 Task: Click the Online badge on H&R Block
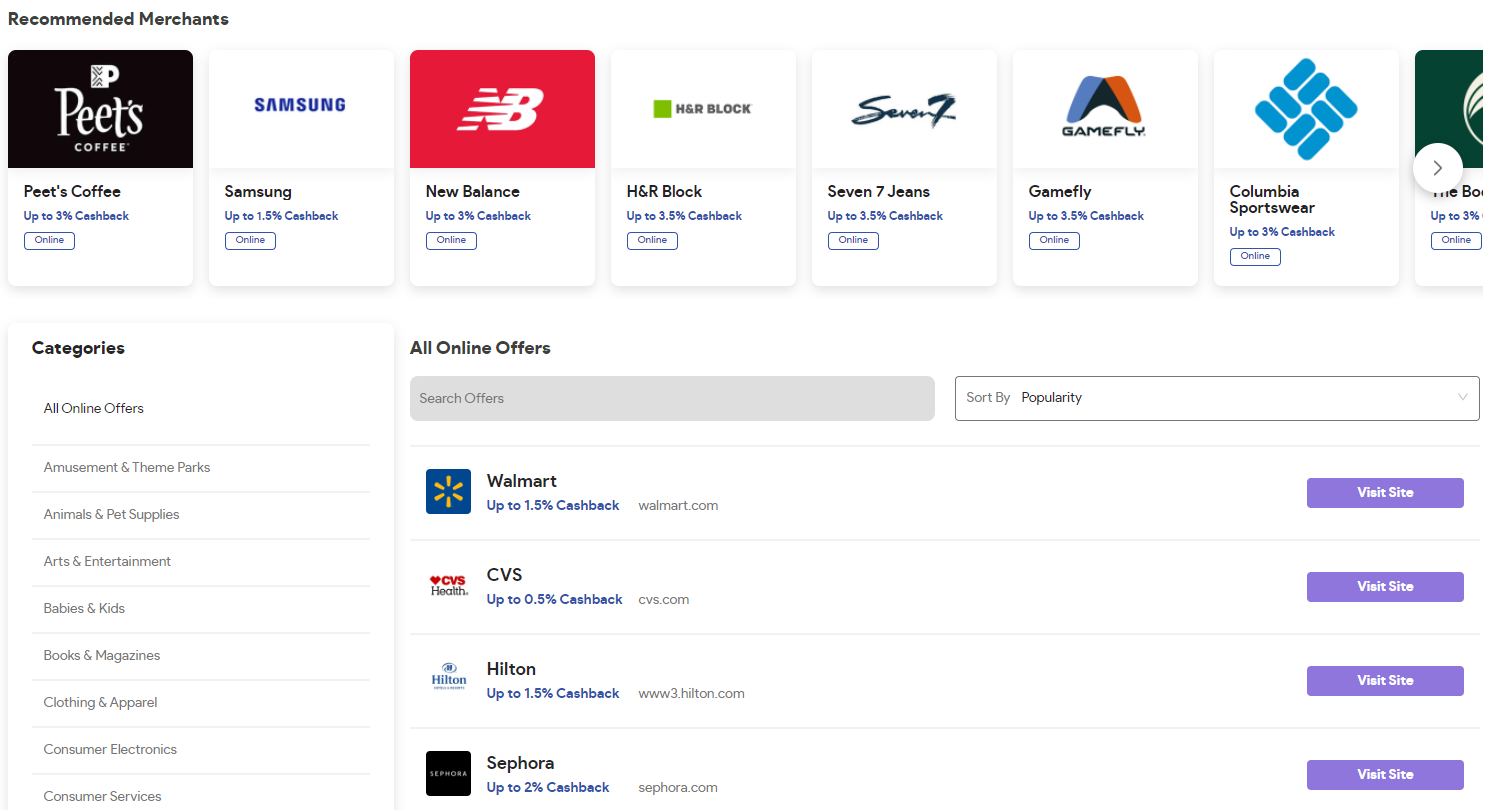652,240
